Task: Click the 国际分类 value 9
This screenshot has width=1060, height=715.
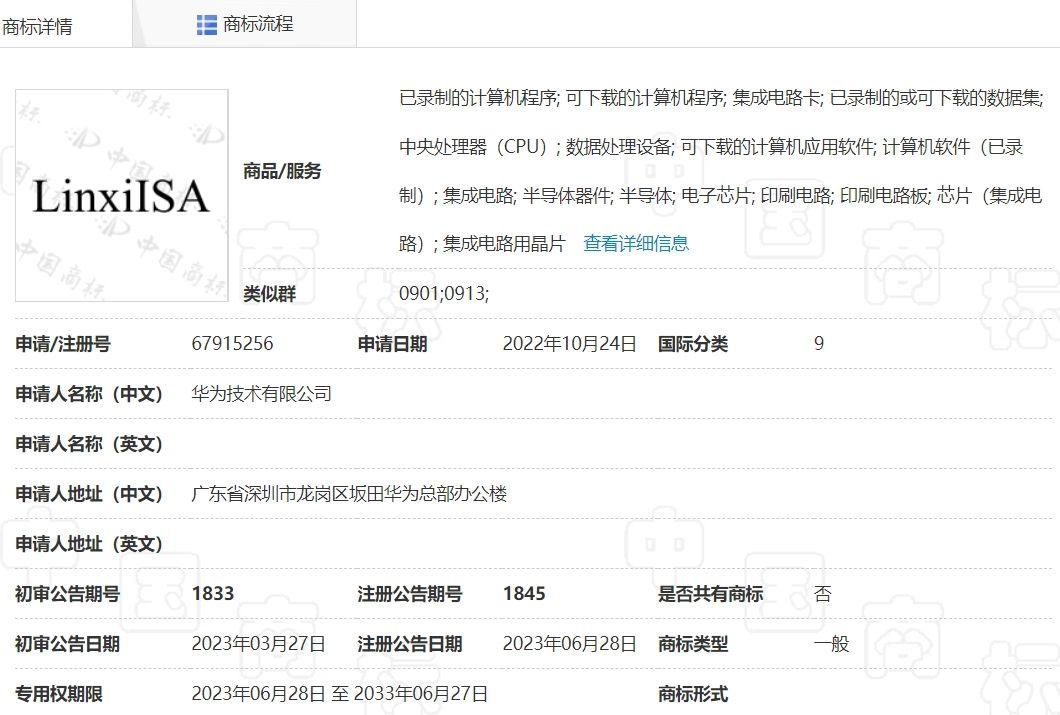Action: 818,343
